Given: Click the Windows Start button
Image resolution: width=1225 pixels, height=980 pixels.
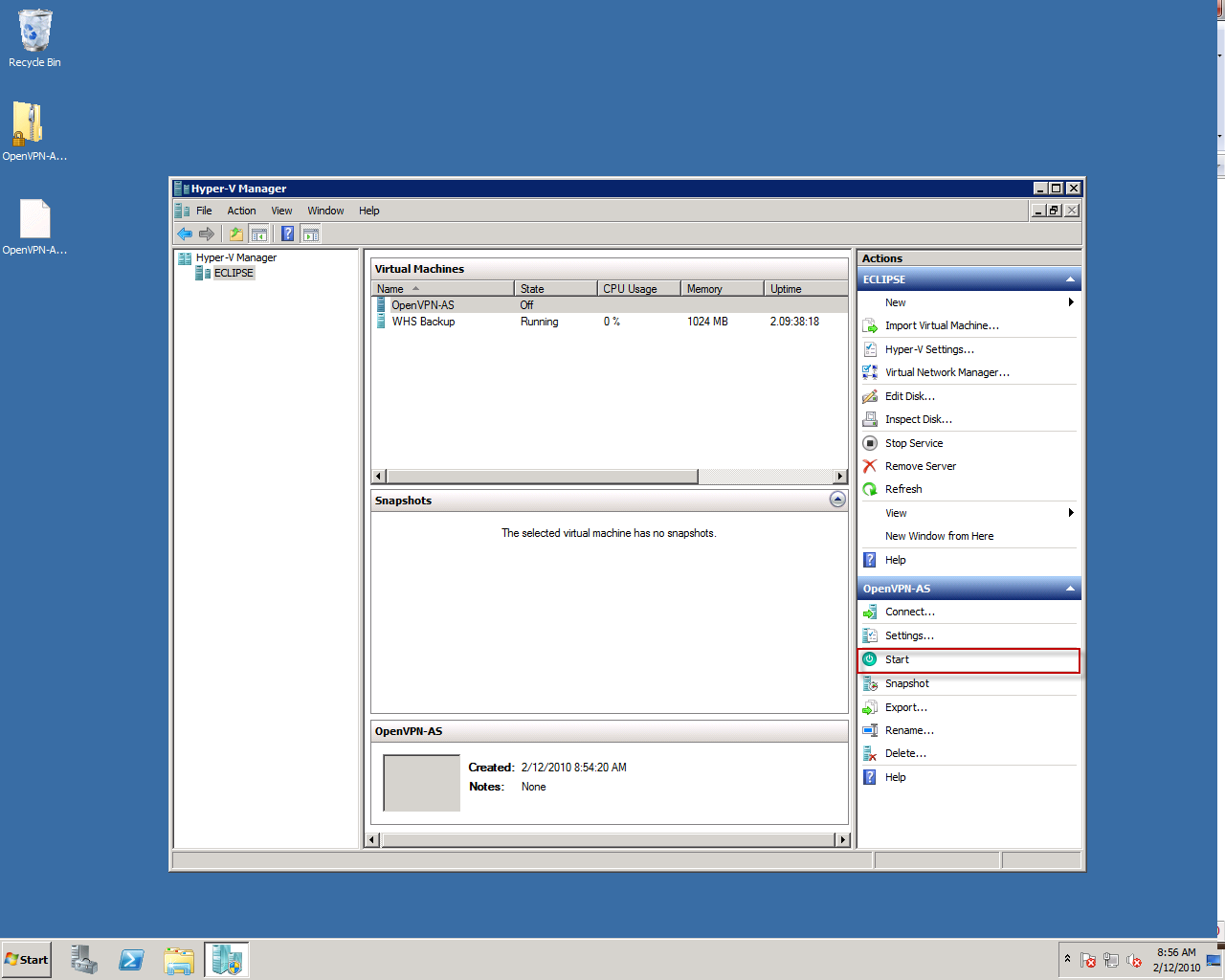Looking at the screenshot, I should click(26, 959).
